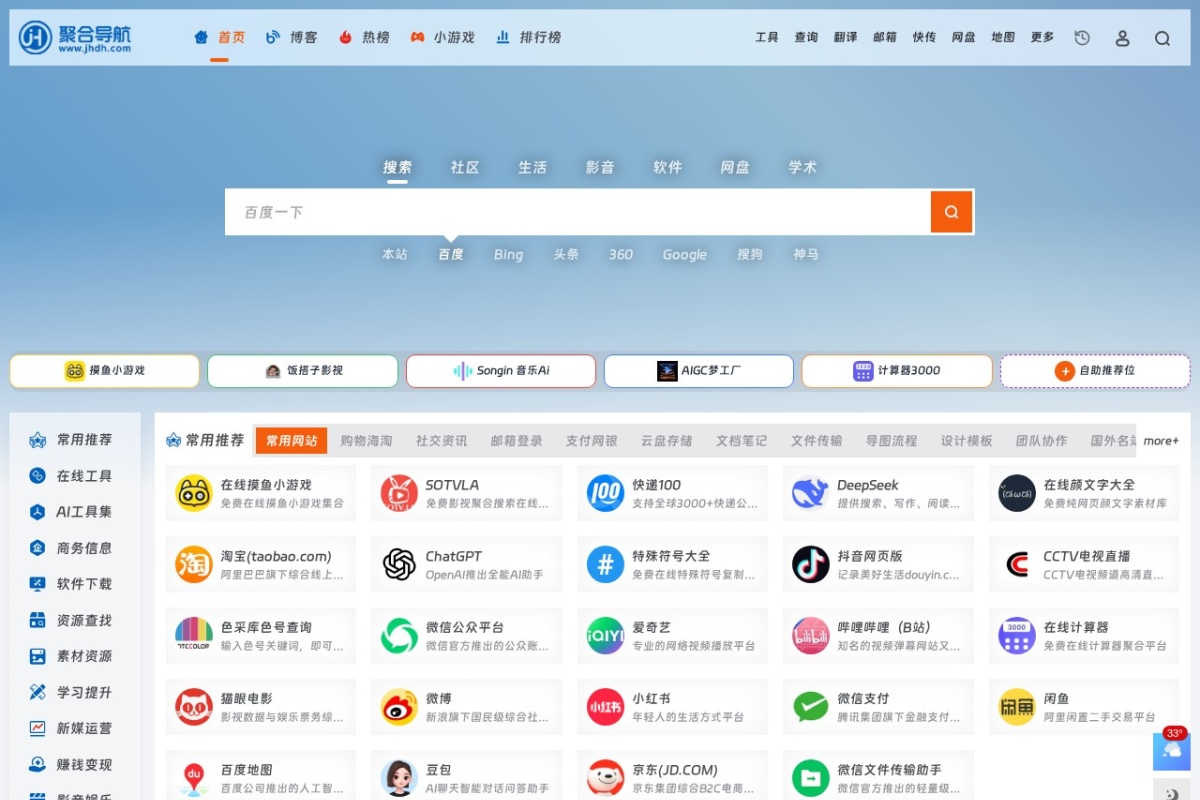Image resolution: width=1200 pixels, height=800 pixels.
Task: Open the AIGC梦工厂 promo button
Action: (699, 371)
